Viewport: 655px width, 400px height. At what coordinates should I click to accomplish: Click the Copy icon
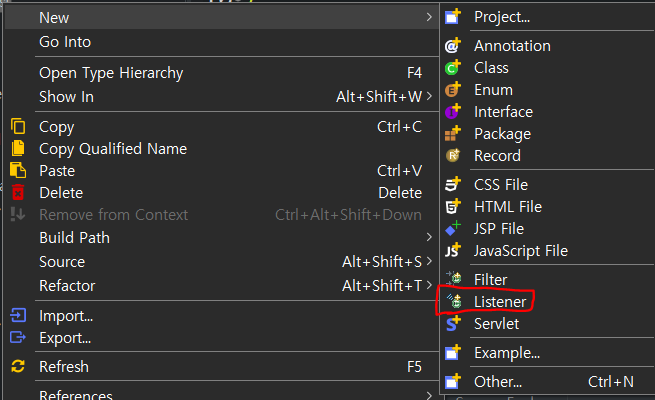pos(18,127)
